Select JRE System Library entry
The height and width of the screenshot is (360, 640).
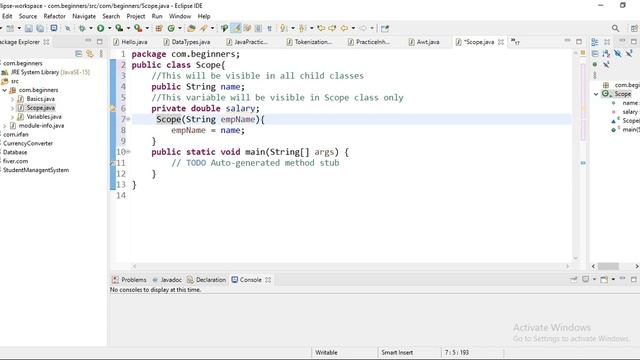[46, 72]
